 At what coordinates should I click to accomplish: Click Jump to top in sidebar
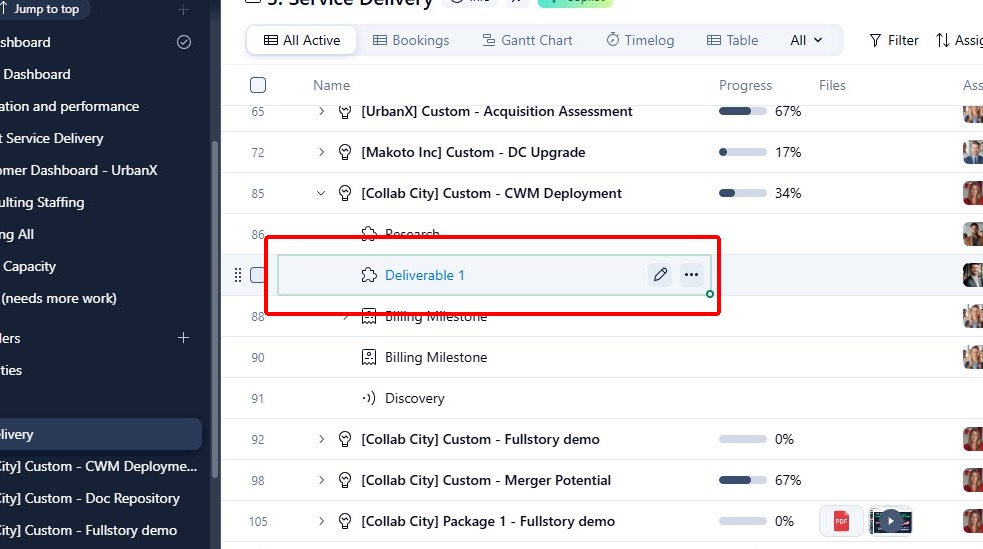[46, 9]
